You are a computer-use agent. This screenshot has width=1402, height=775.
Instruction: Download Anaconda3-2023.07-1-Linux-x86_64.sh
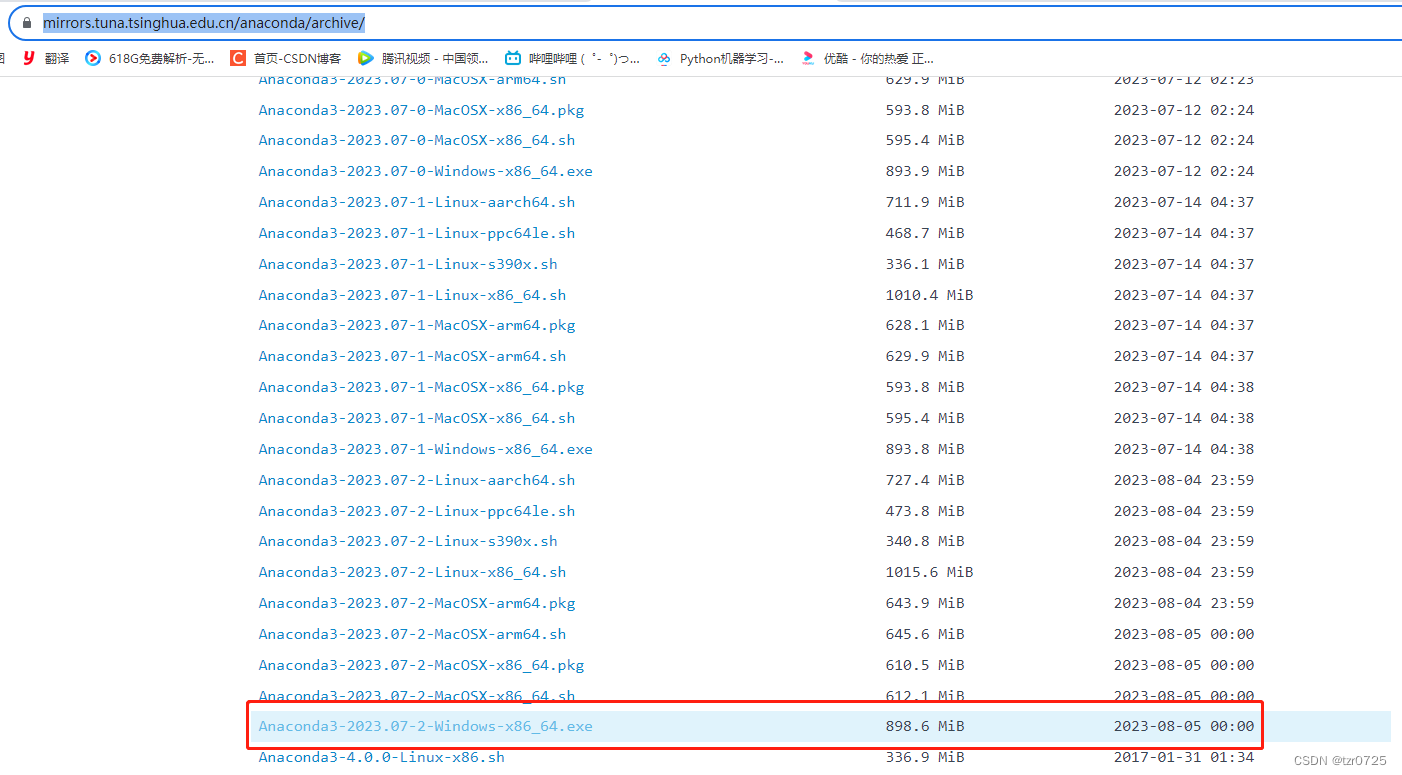point(412,295)
